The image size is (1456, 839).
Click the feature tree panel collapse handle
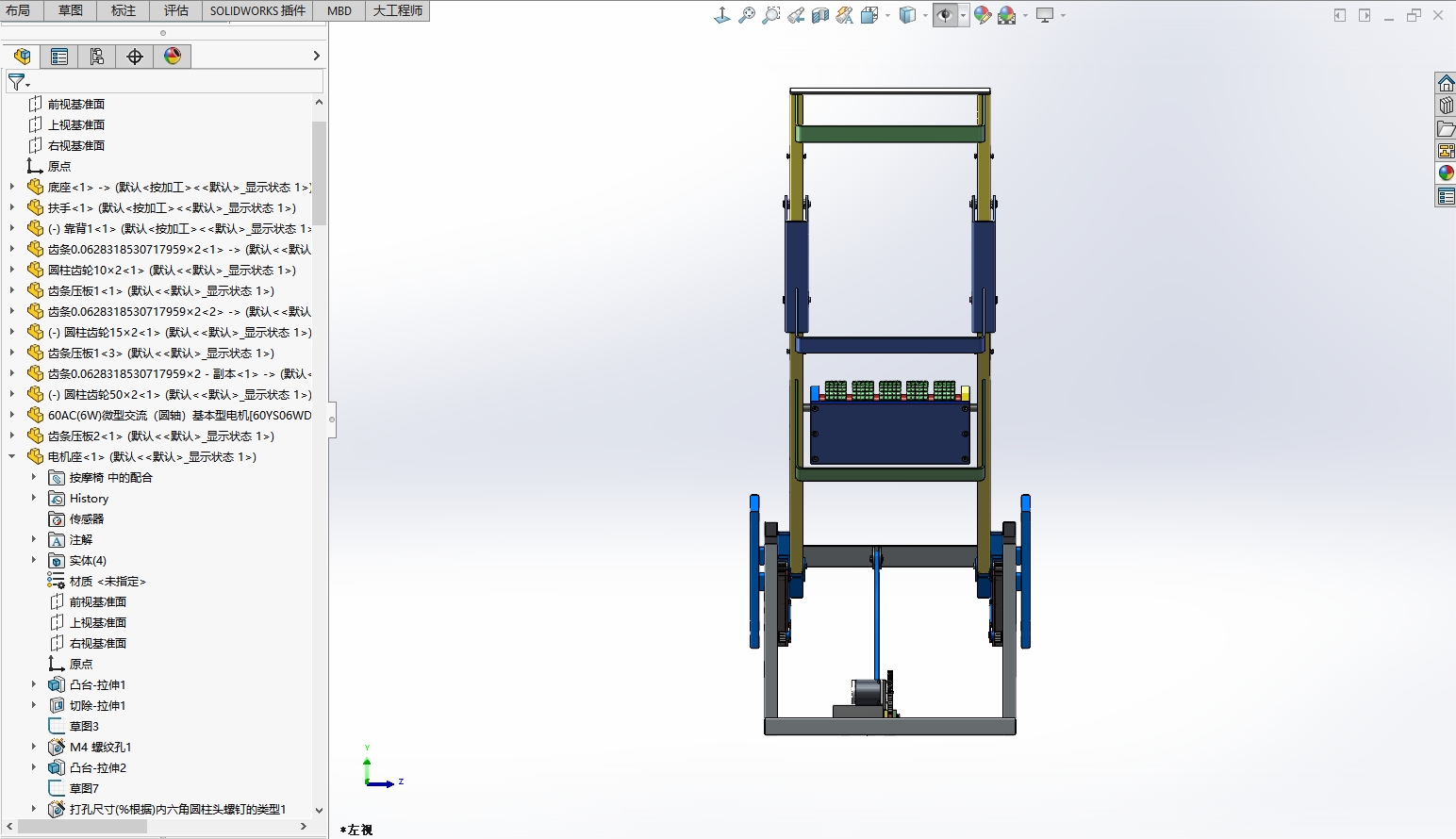point(332,419)
